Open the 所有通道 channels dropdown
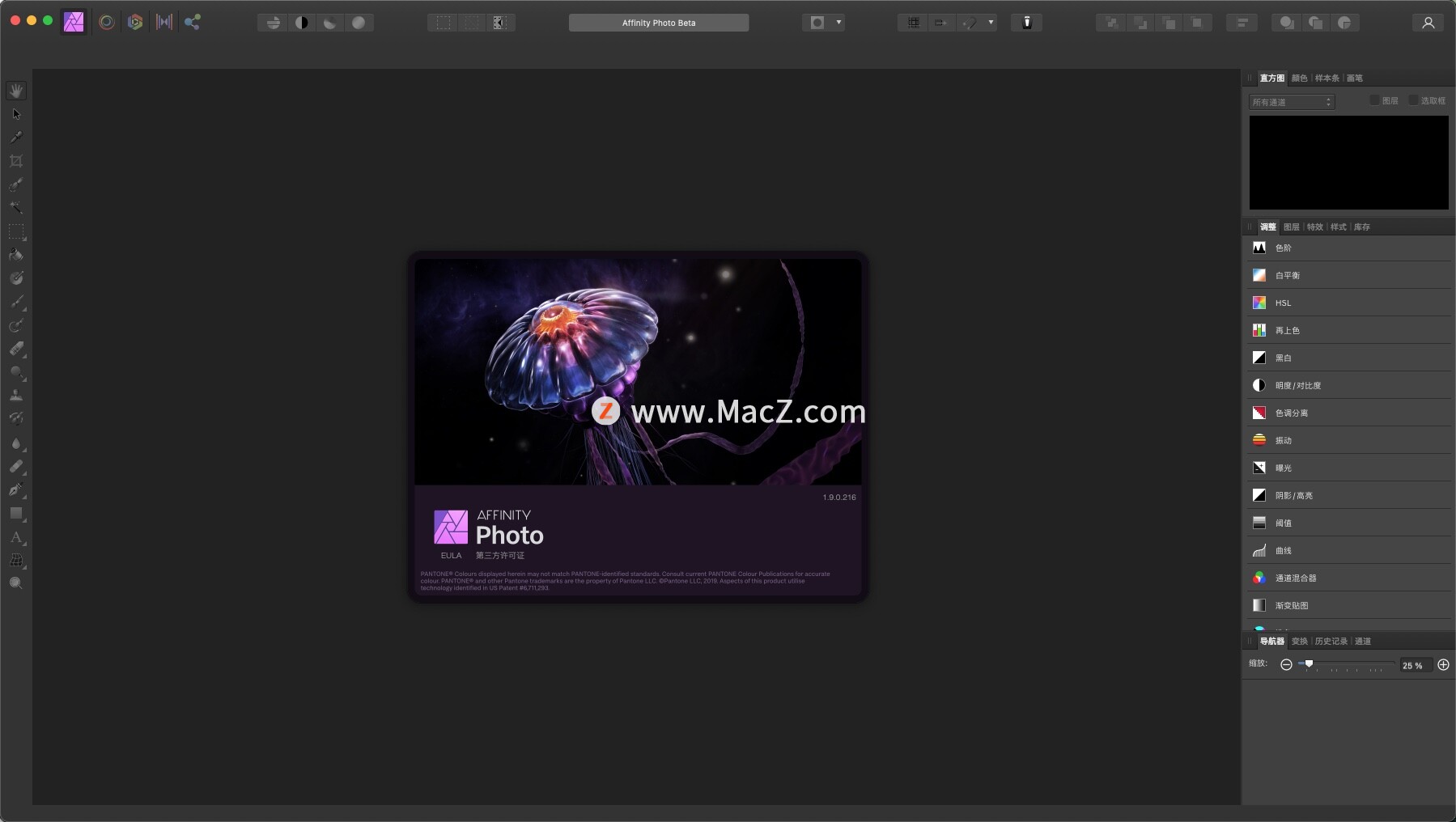Viewport: 1456px width, 822px height. click(x=1292, y=102)
